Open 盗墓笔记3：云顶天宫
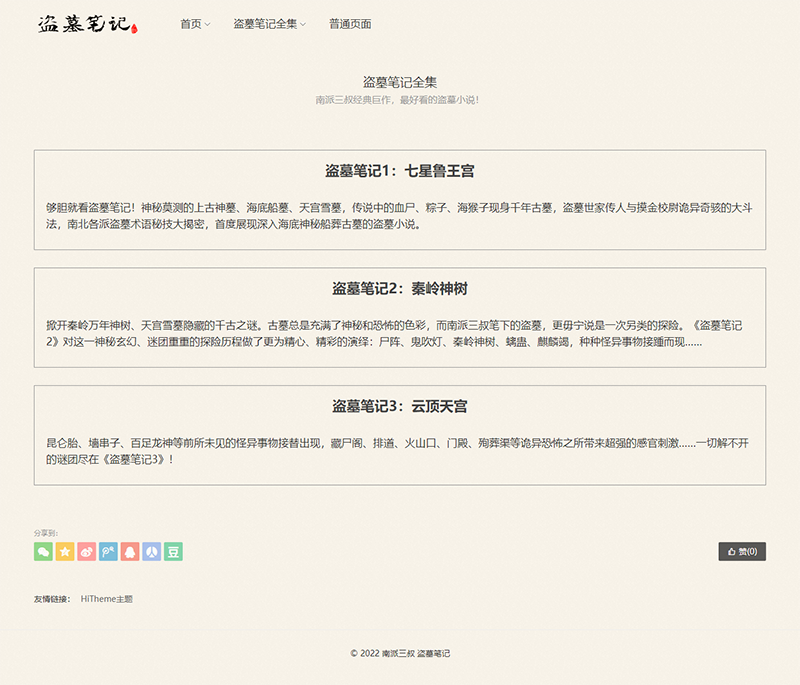The width and height of the screenshot is (800, 685). click(x=399, y=407)
